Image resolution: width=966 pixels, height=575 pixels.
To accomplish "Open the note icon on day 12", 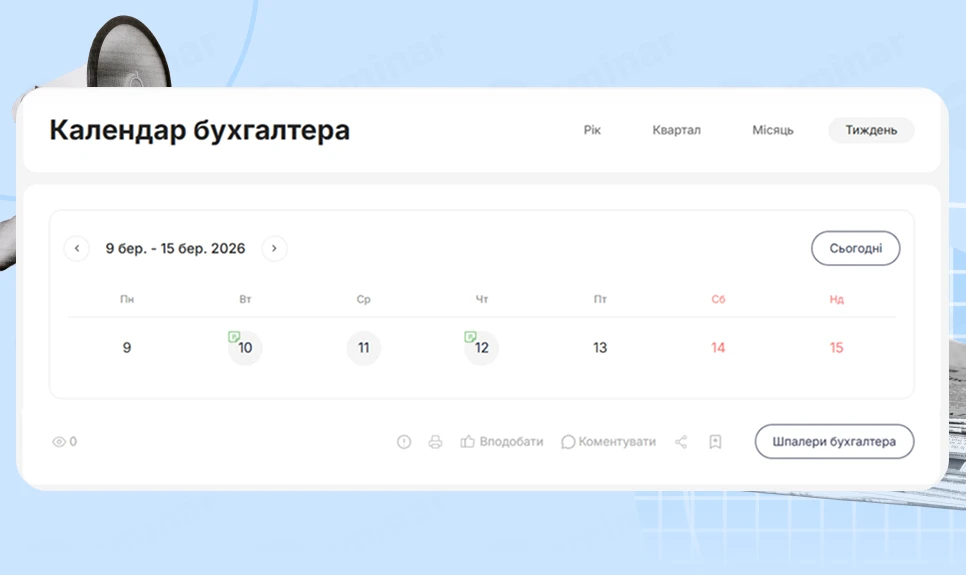I will tap(470, 336).
